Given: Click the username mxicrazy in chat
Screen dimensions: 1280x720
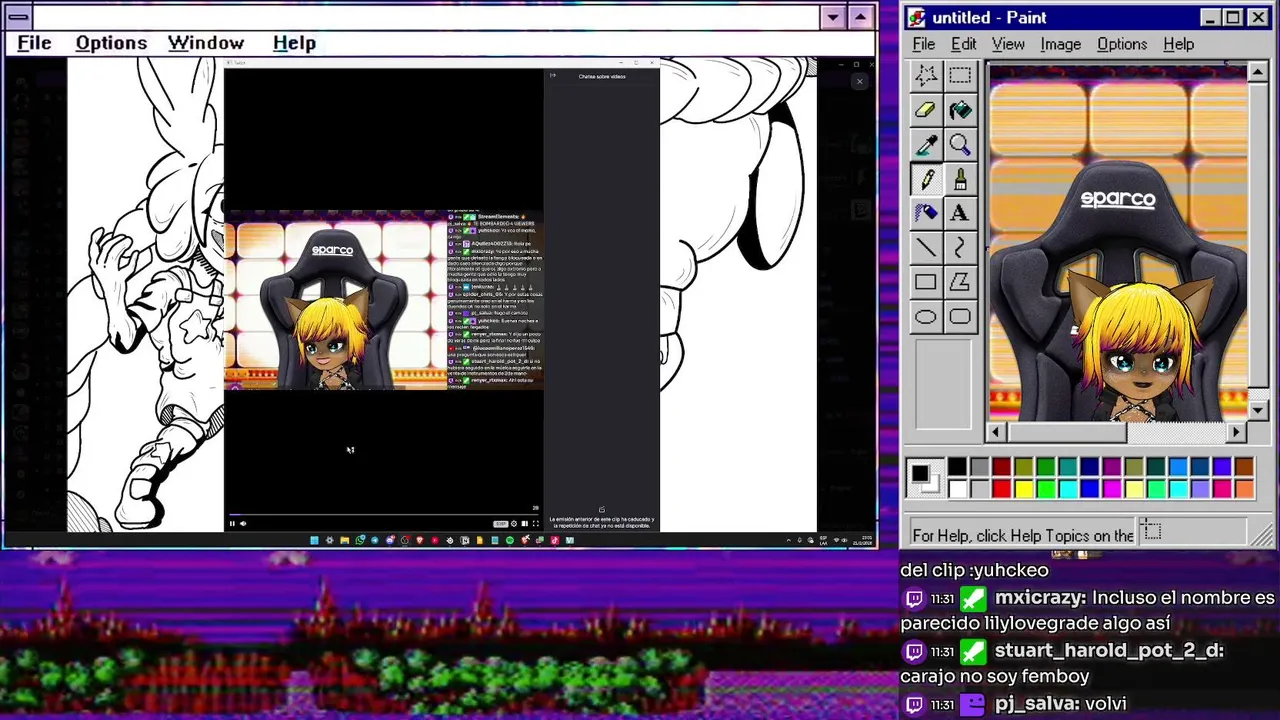Looking at the screenshot, I should 1040,597.
